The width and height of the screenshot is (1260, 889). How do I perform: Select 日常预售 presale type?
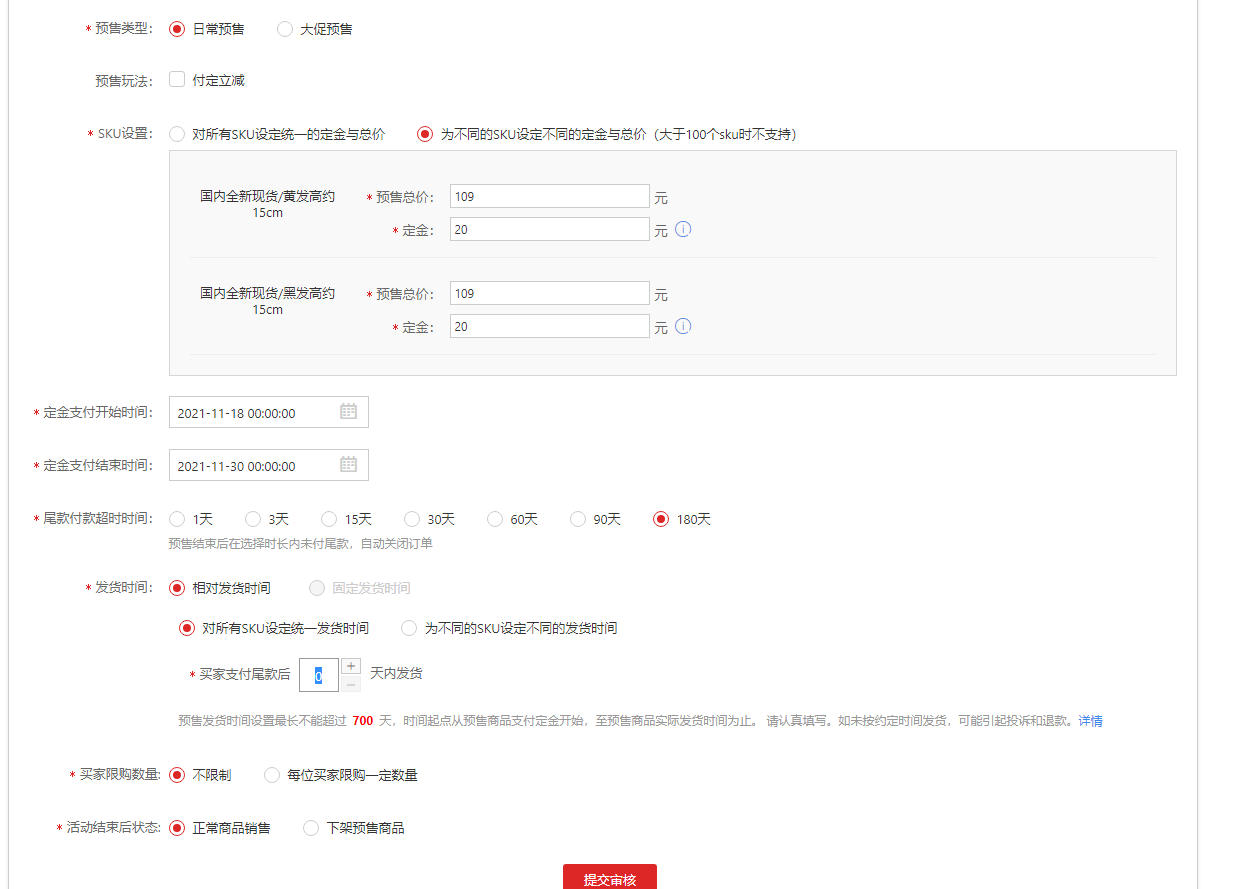pos(177,29)
